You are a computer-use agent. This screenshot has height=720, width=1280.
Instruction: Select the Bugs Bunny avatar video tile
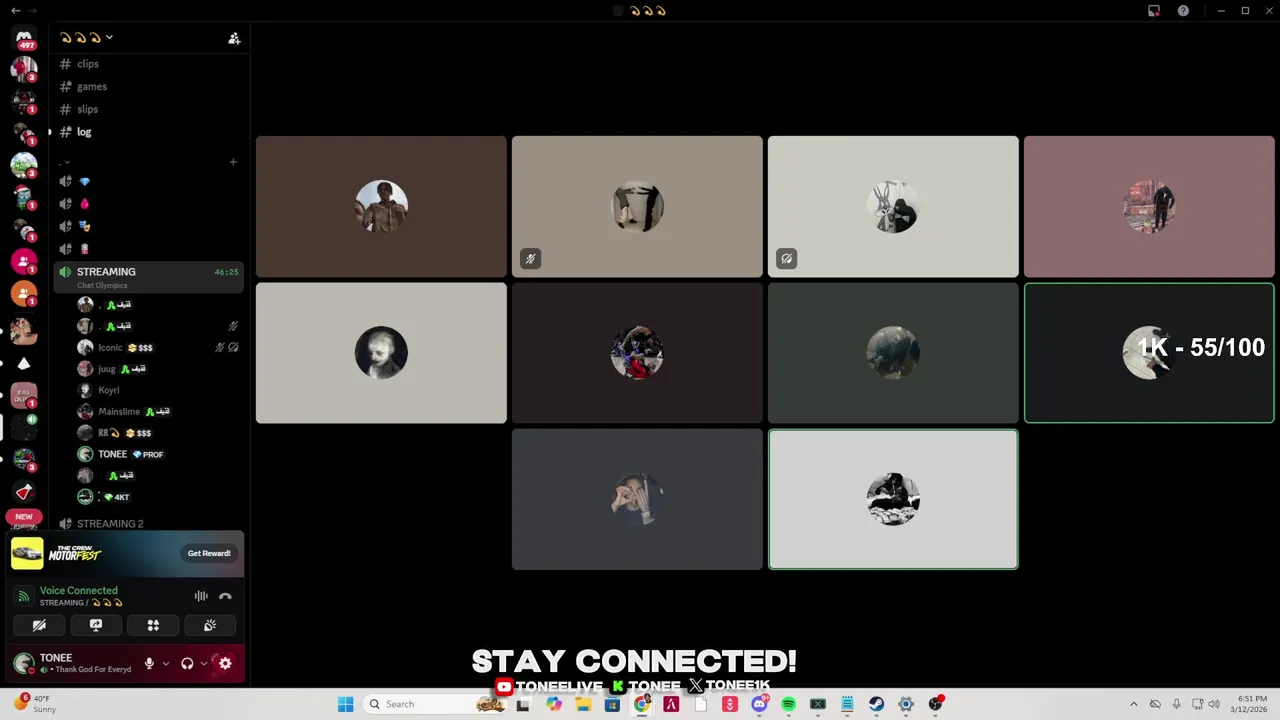(x=893, y=207)
